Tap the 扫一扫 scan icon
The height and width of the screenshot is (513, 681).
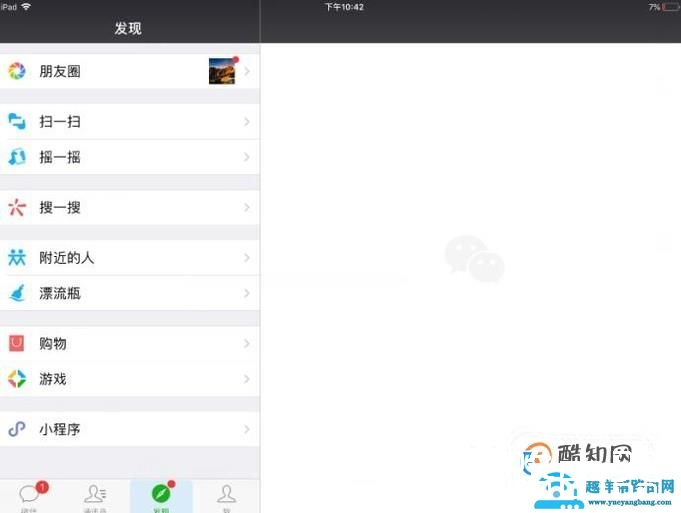pos(17,121)
